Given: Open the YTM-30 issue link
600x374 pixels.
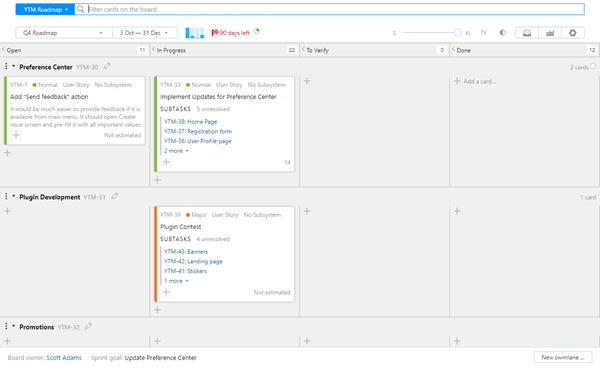Looking at the screenshot, I should (x=87, y=67).
